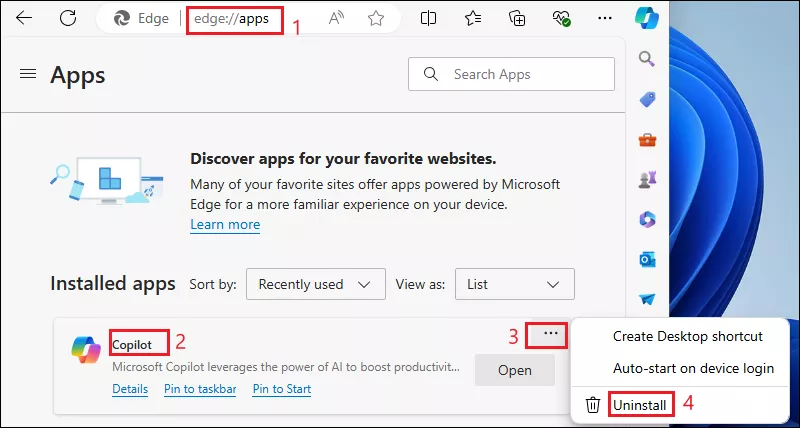Open Settings and more menu in toolbar
The width and height of the screenshot is (800, 428).
coord(605,18)
